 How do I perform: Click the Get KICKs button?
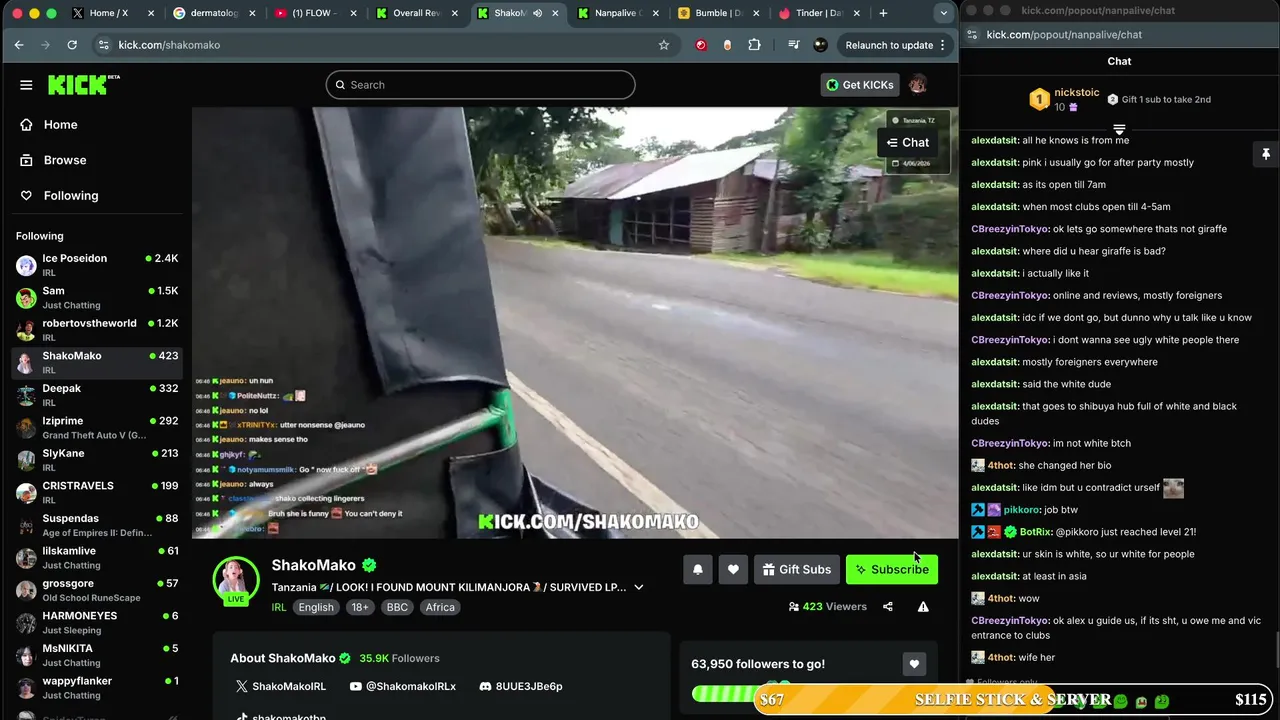860,85
